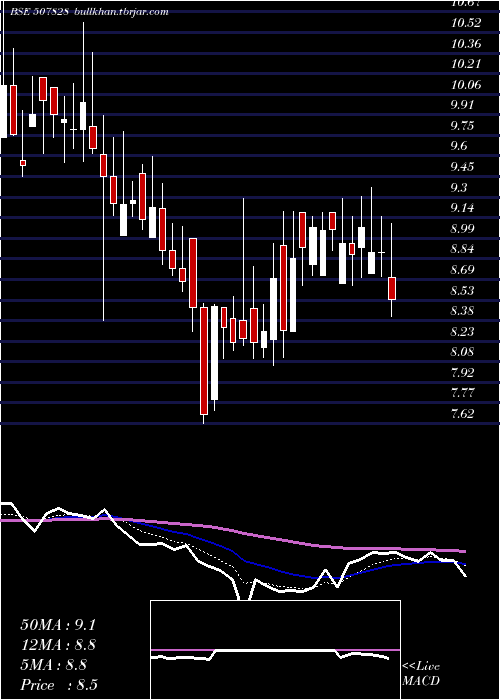
Task: Click the last red candlestick on the right
Action: point(392,288)
